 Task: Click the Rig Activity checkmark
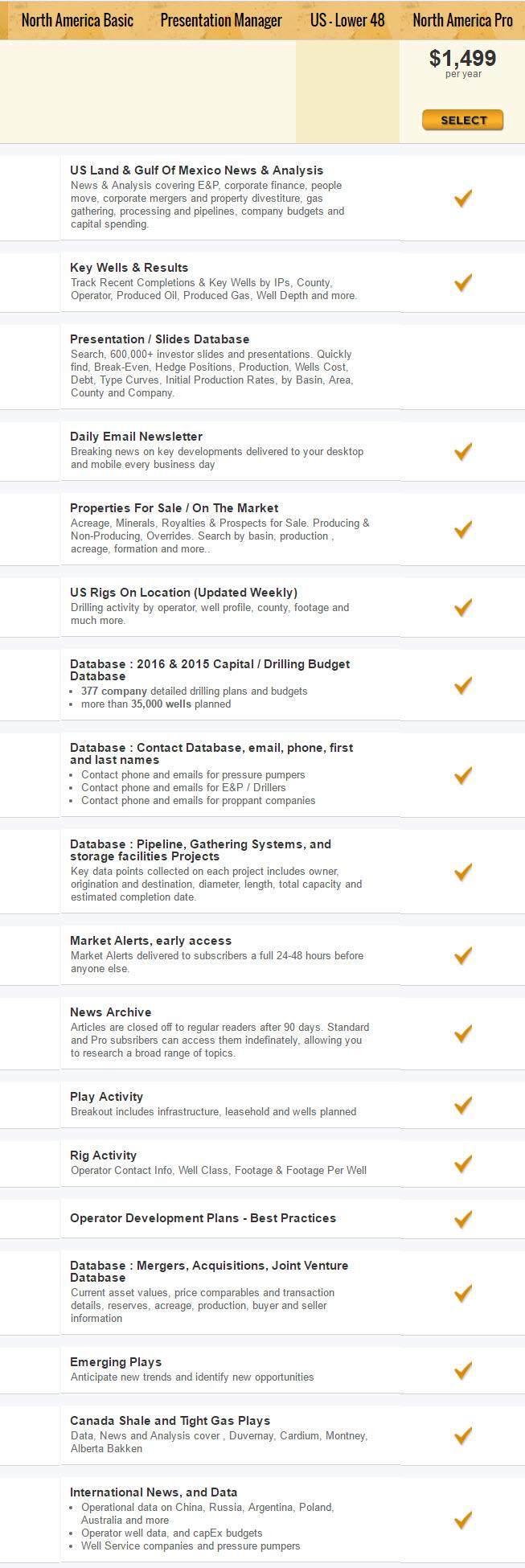pos(463,1163)
